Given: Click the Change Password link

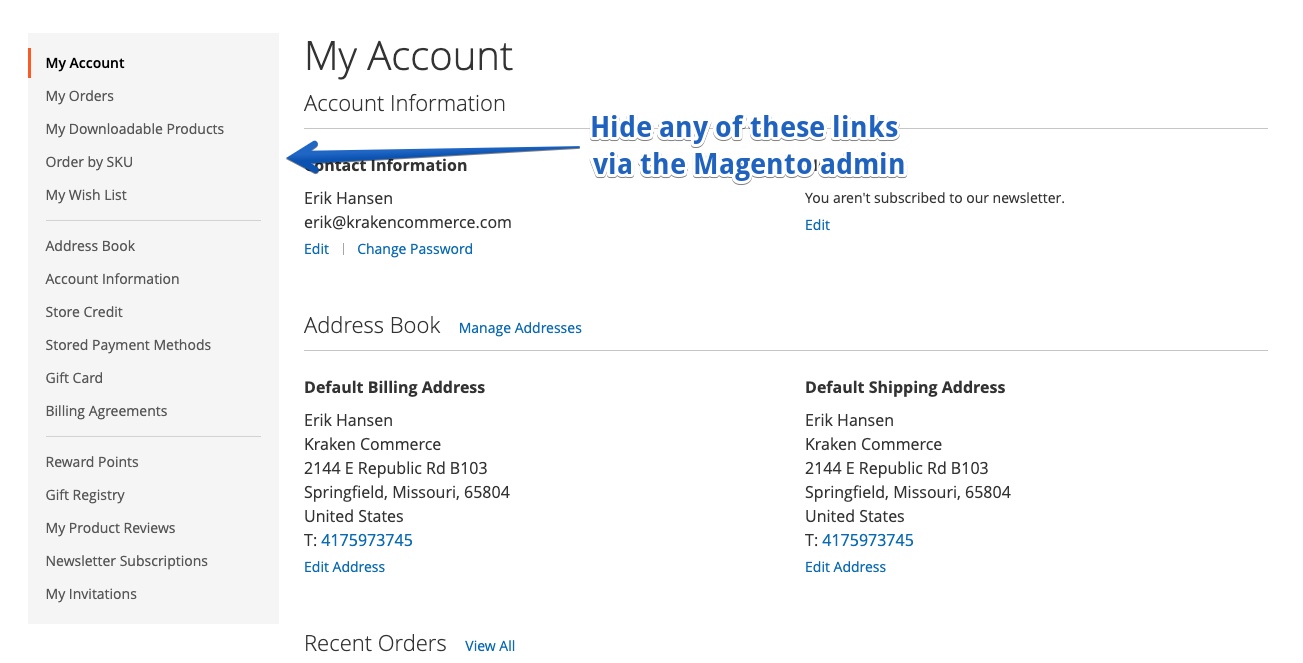Looking at the screenshot, I should tap(415, 249).
